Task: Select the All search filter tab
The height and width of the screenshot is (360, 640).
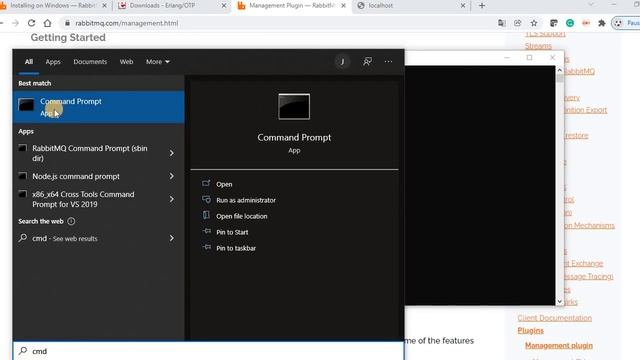Action: tap(29, 62)
